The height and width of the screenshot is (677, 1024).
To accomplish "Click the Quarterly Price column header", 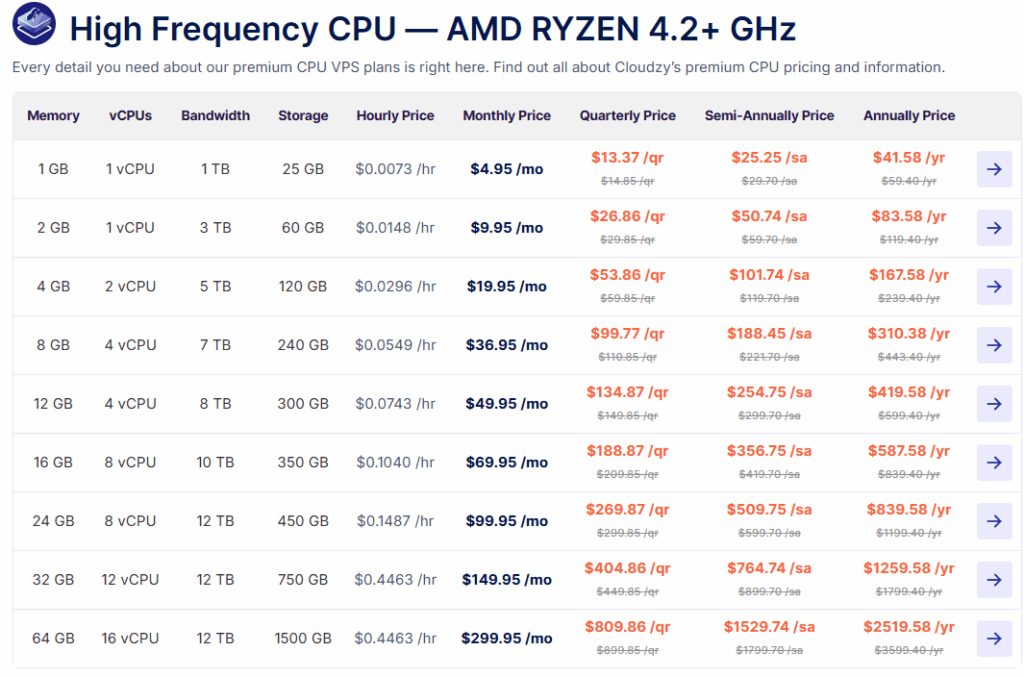I will coord(627,116).
